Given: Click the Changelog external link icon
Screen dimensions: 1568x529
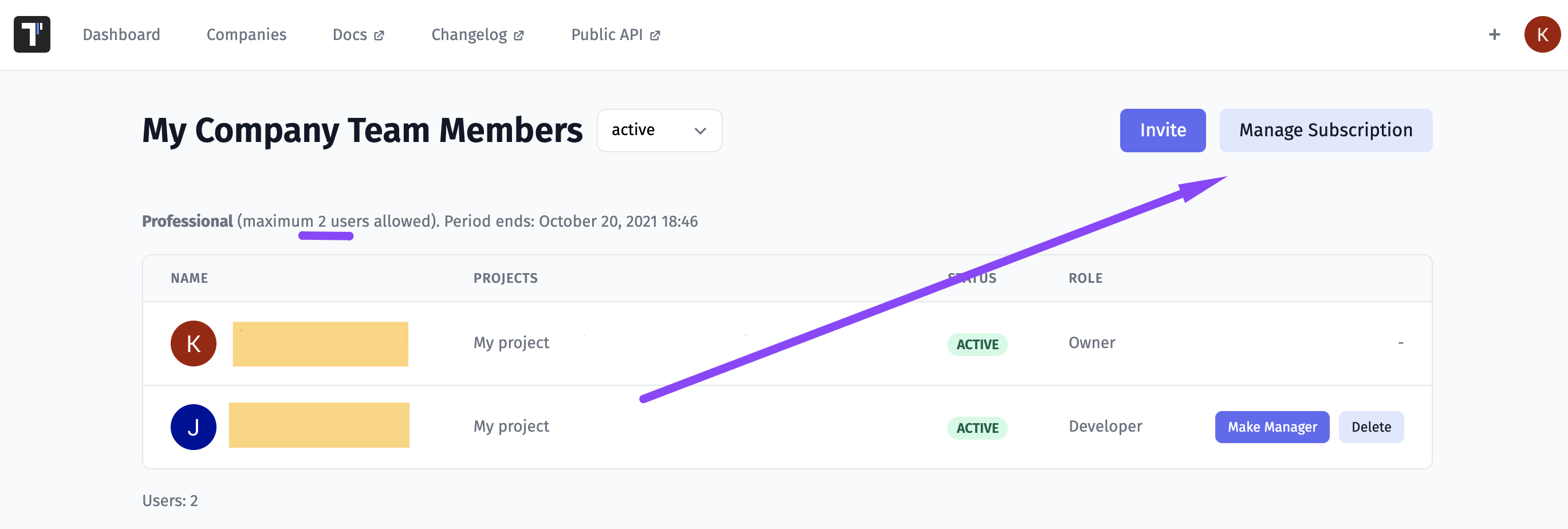Looking at the screenshot, I should (x=519, y=35).
